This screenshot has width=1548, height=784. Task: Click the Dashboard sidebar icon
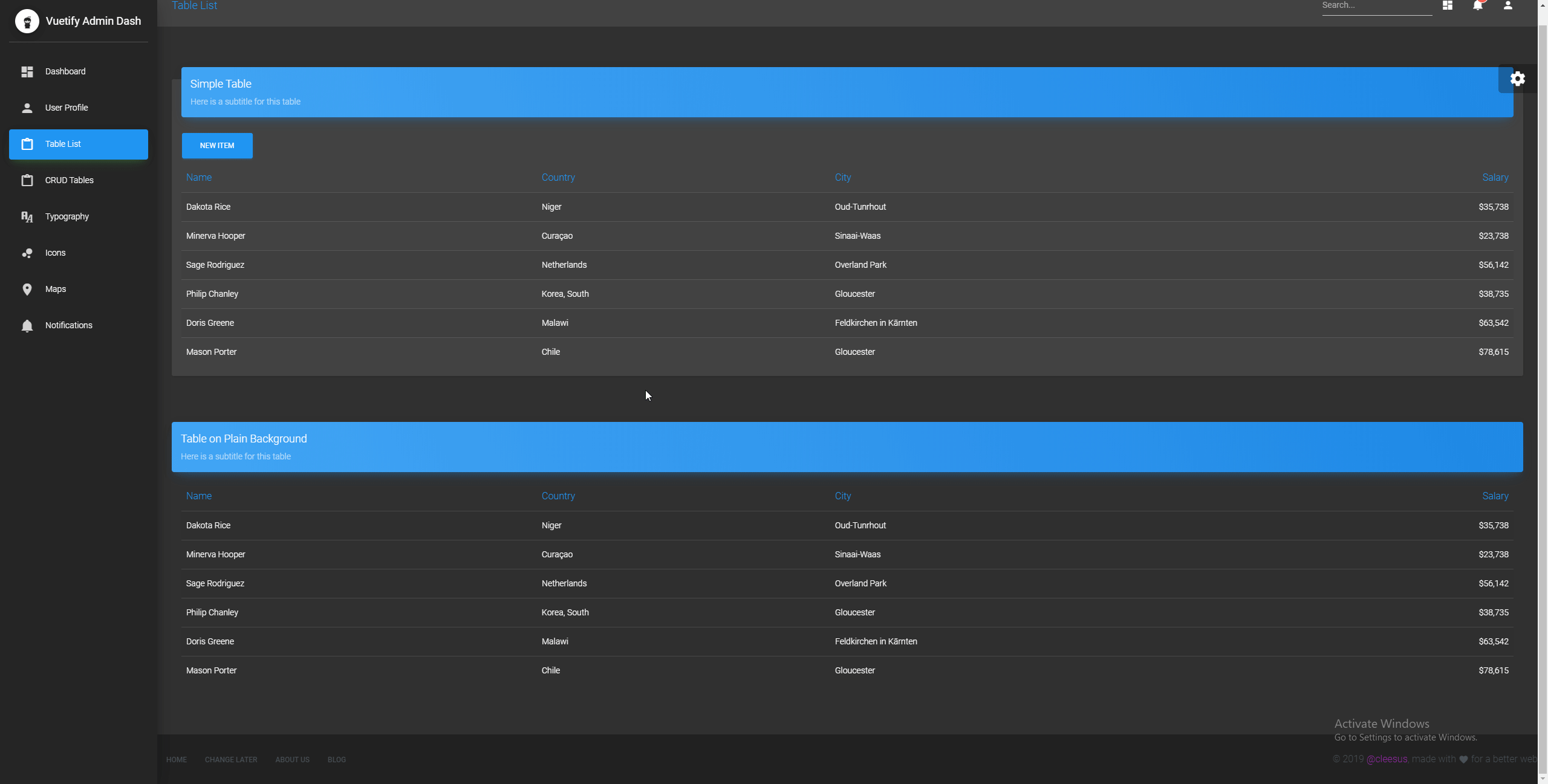point(27,71)
